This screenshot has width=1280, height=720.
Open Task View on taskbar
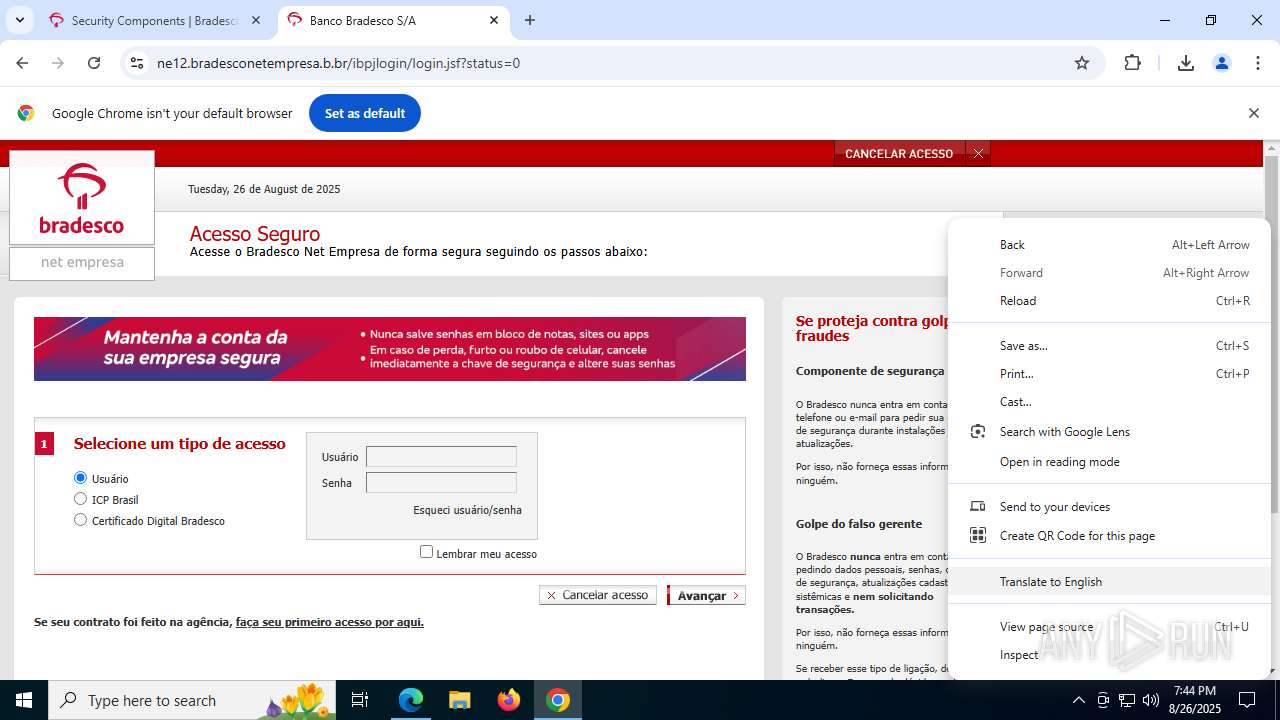361,700
